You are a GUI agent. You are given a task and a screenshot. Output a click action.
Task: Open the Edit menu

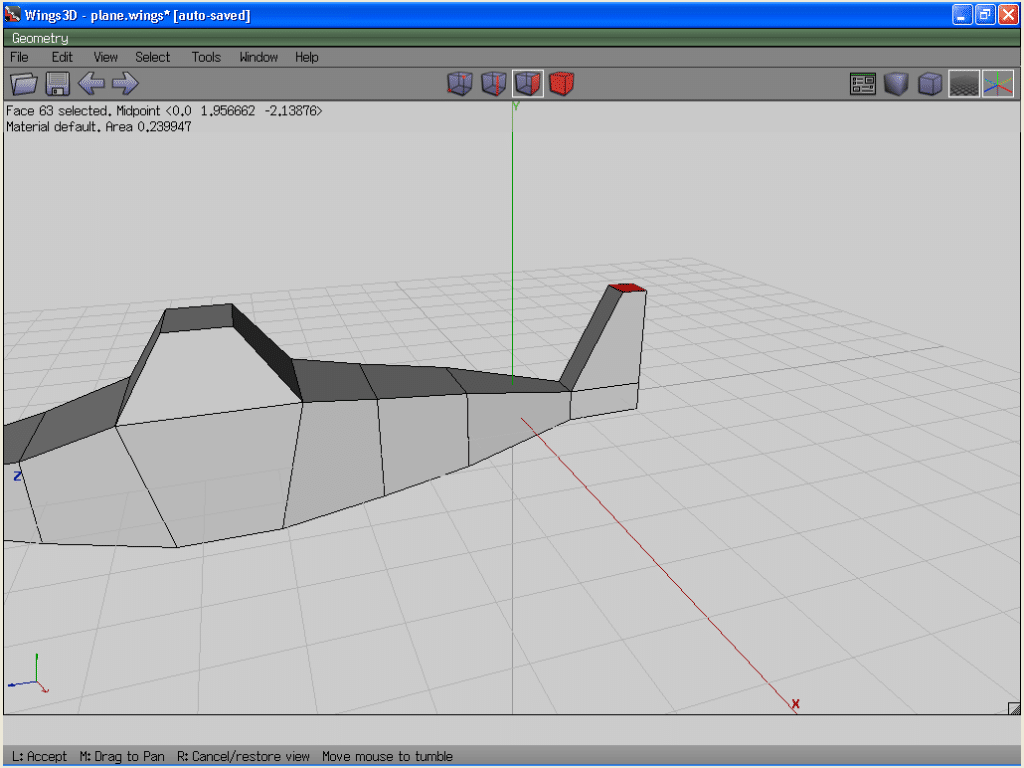(62, 57)
